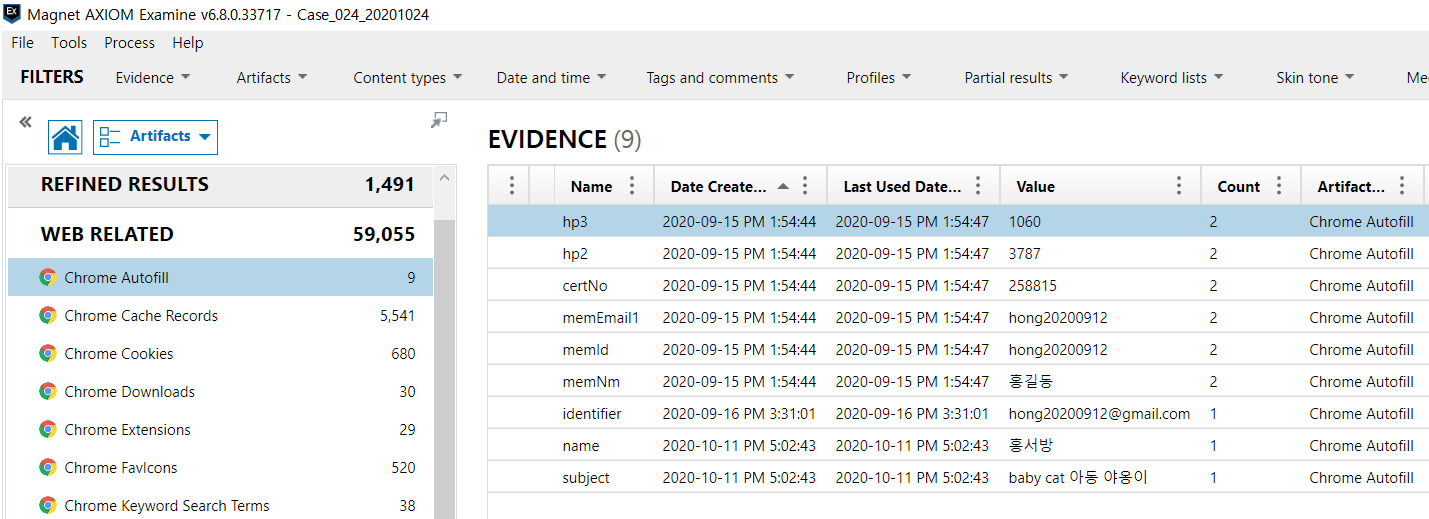Screen dimensions: 1429x519
Task: Click left panel scroll-up arrow
Action: click(445, 178)
